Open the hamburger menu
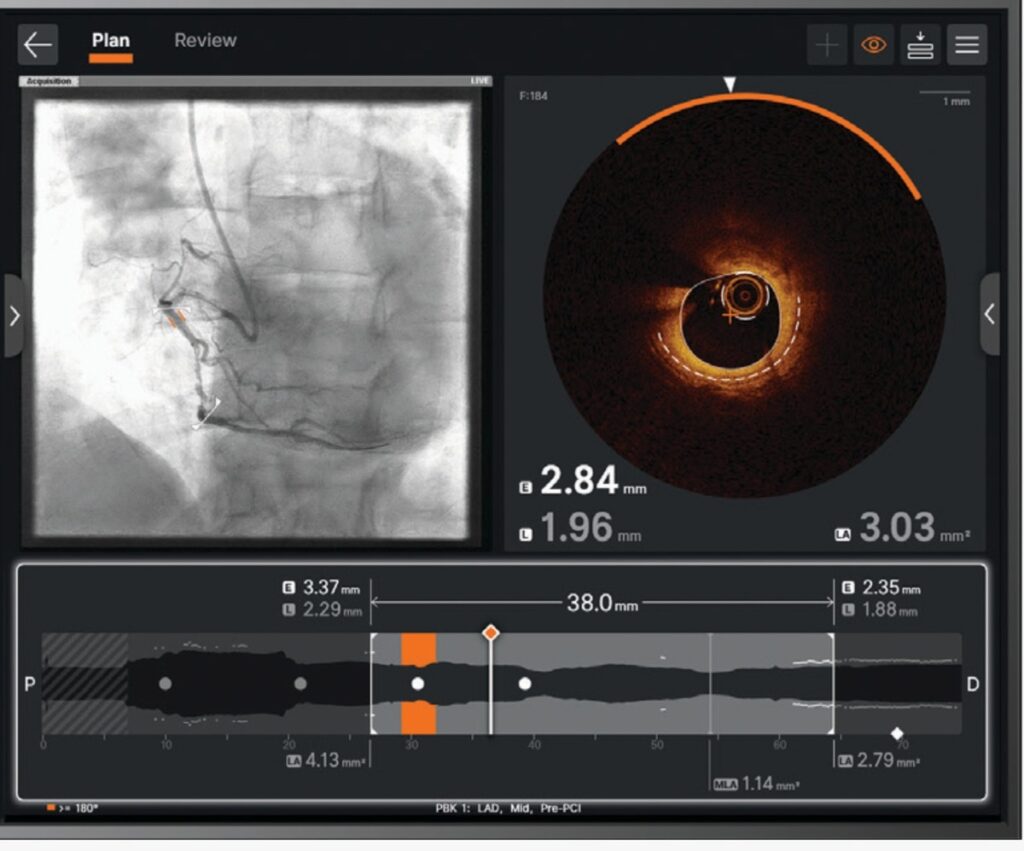The height and width of the screenshot is (851, 1024). click(967, 45)
